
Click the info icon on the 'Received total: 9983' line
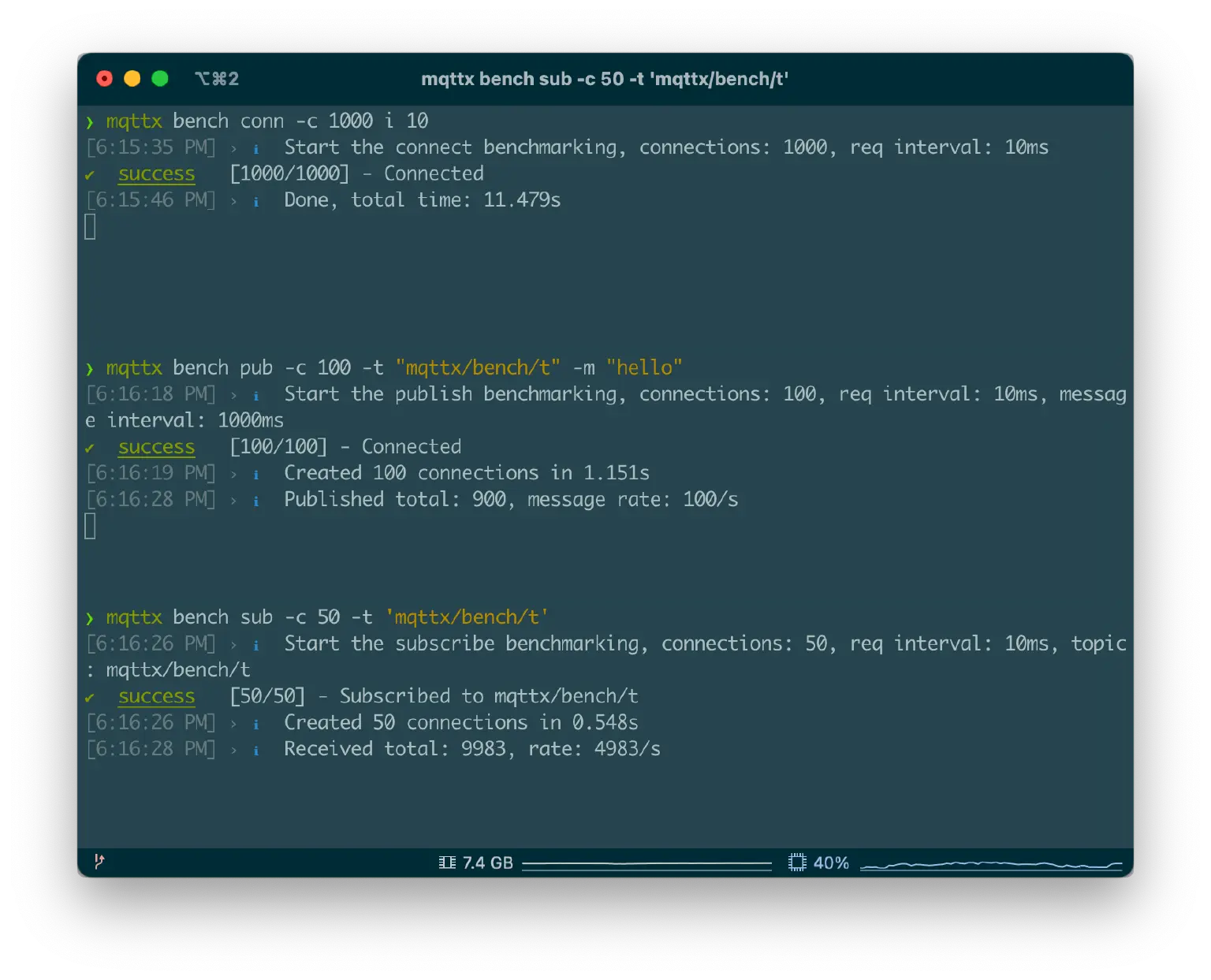(x=255, y=749)
